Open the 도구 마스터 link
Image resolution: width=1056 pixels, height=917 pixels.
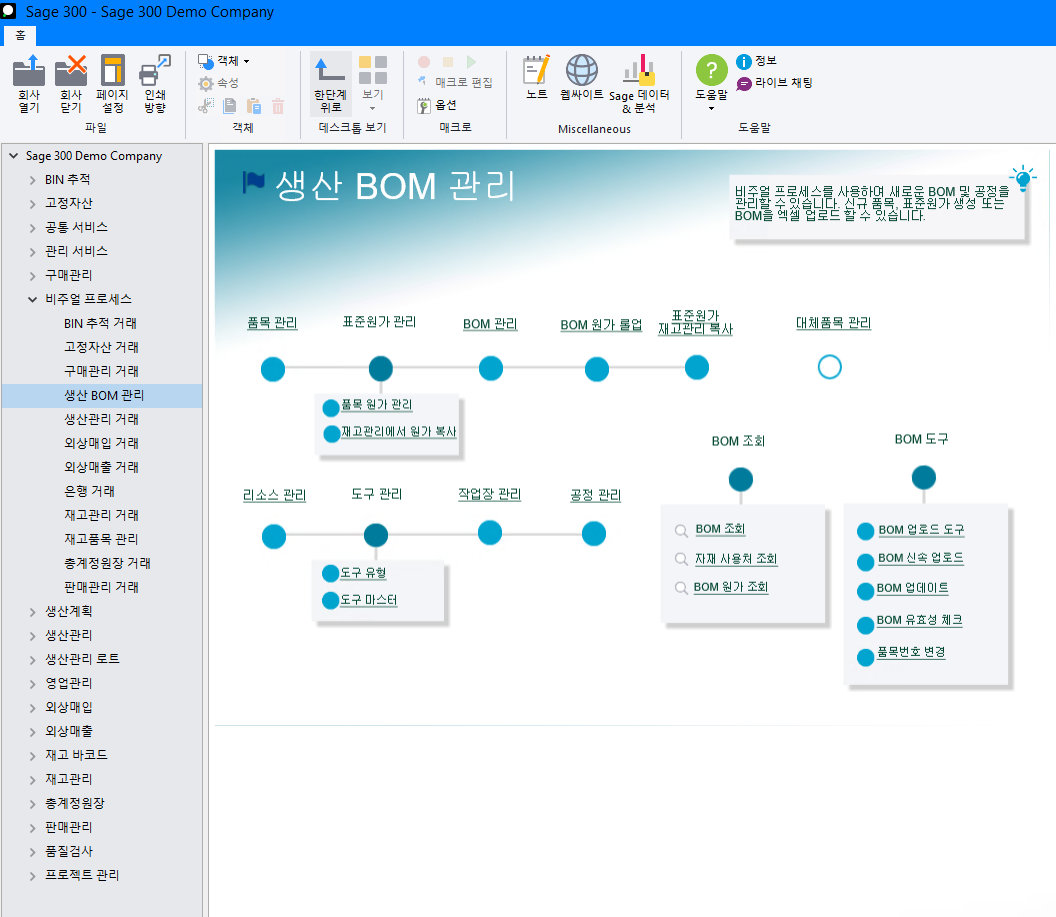(x=368, y=600)
